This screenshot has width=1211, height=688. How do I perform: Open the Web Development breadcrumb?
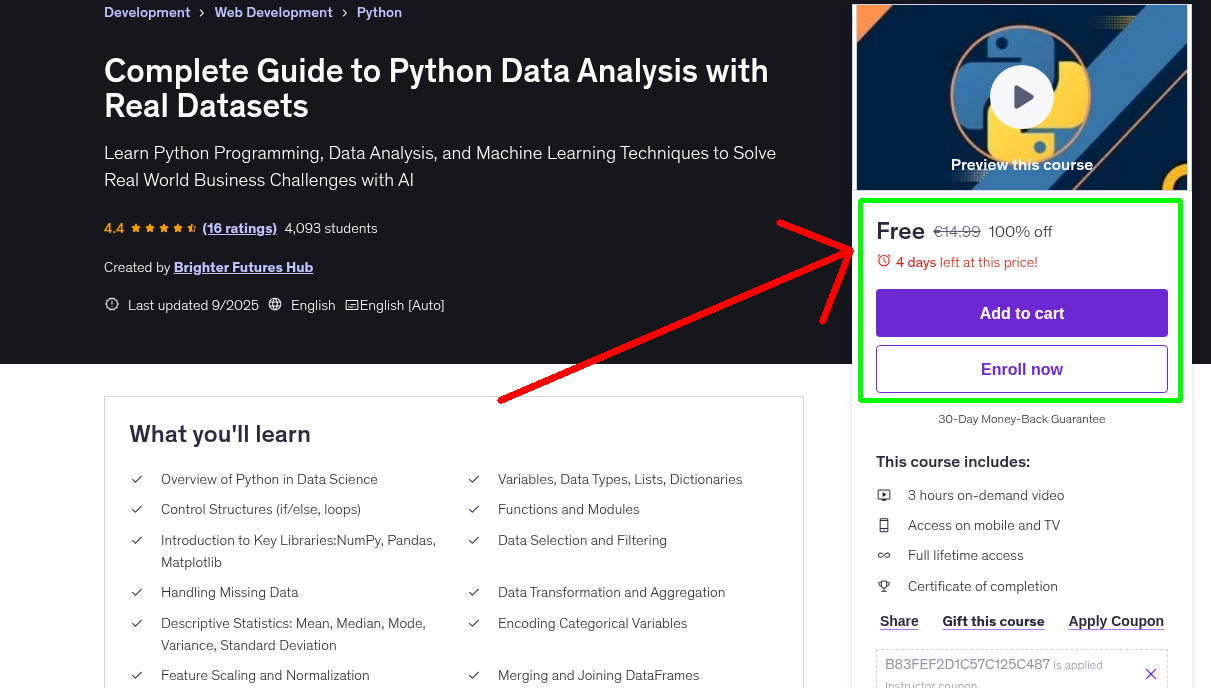coord(273,12)
